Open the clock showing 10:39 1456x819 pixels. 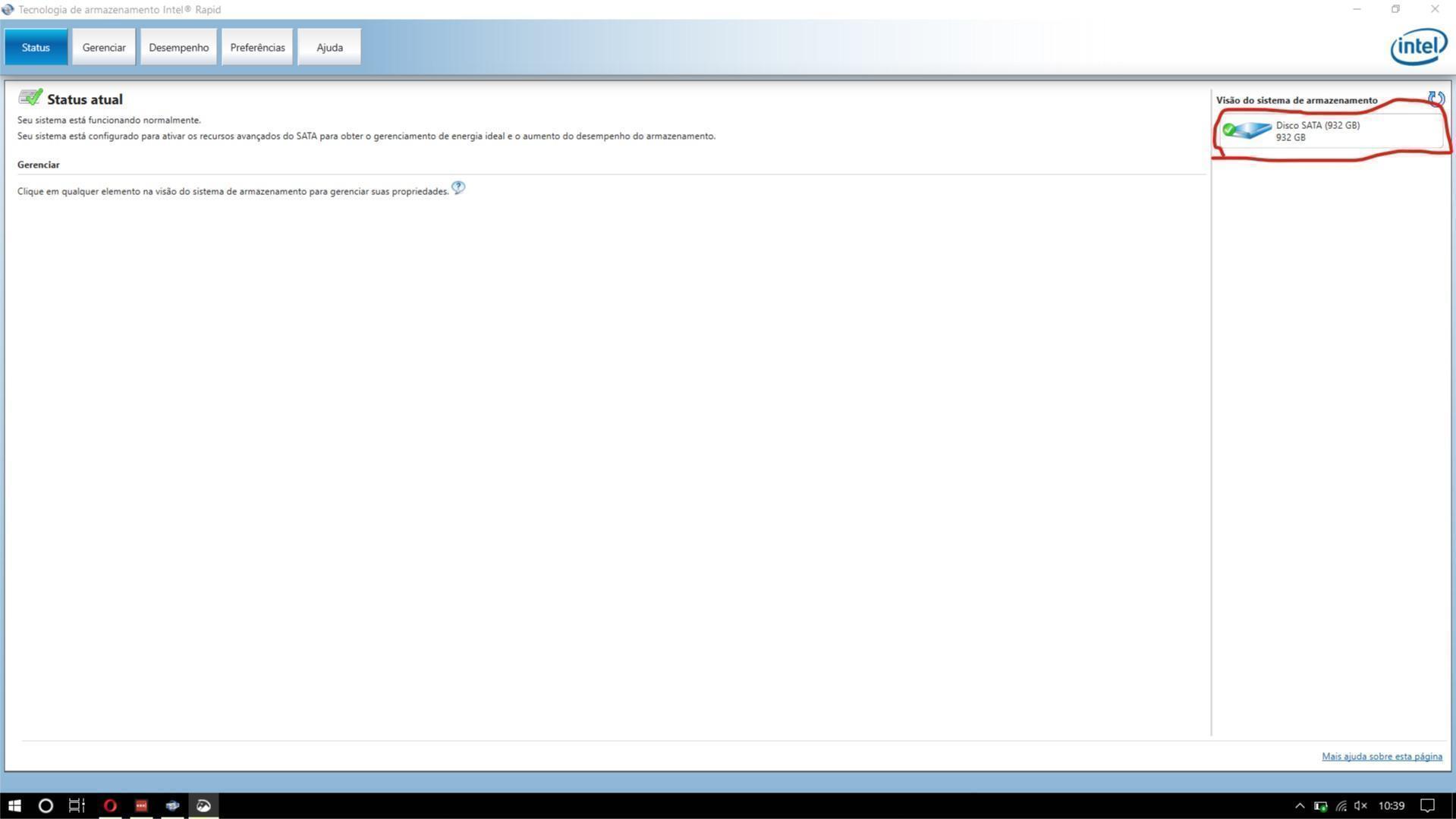(1392, 805)
